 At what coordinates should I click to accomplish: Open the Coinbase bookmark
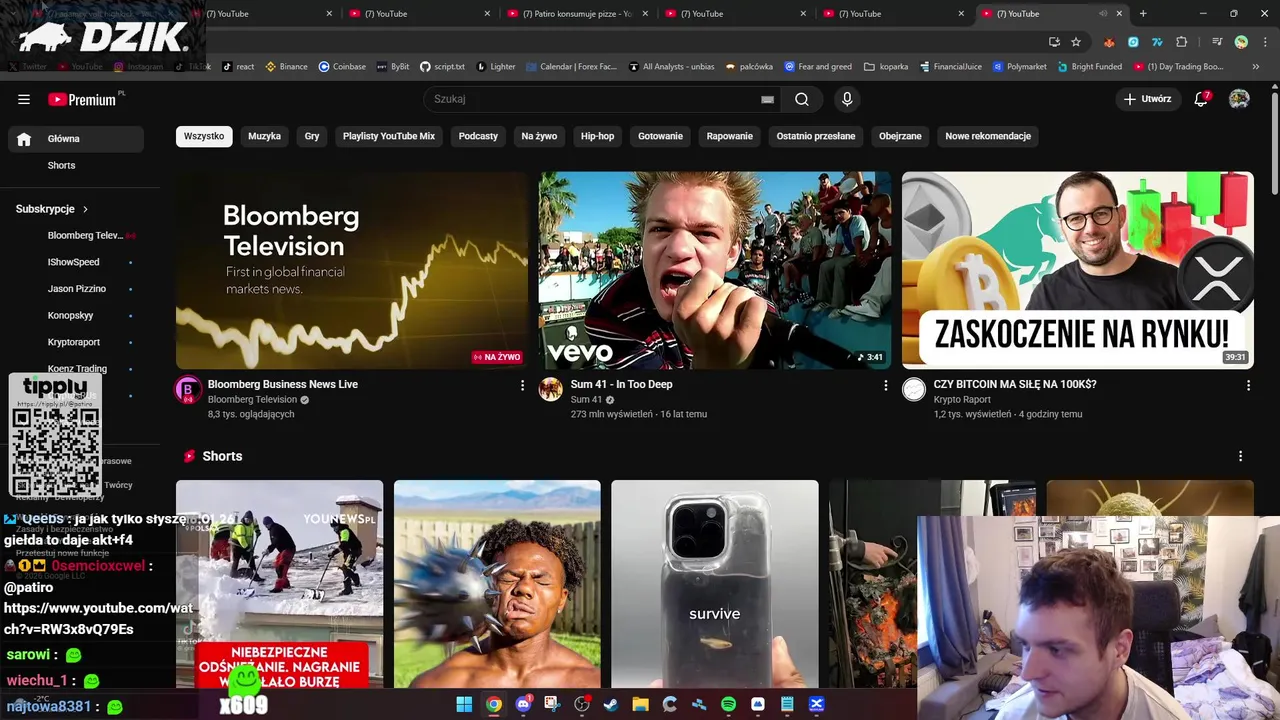point(342,67)
